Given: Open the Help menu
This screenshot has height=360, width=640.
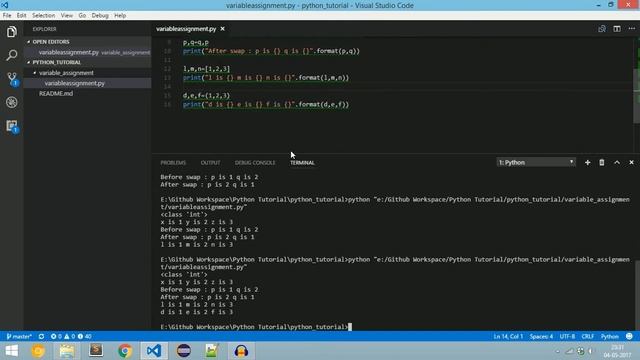Looking at the screenshot, I should tap(120, 16).
